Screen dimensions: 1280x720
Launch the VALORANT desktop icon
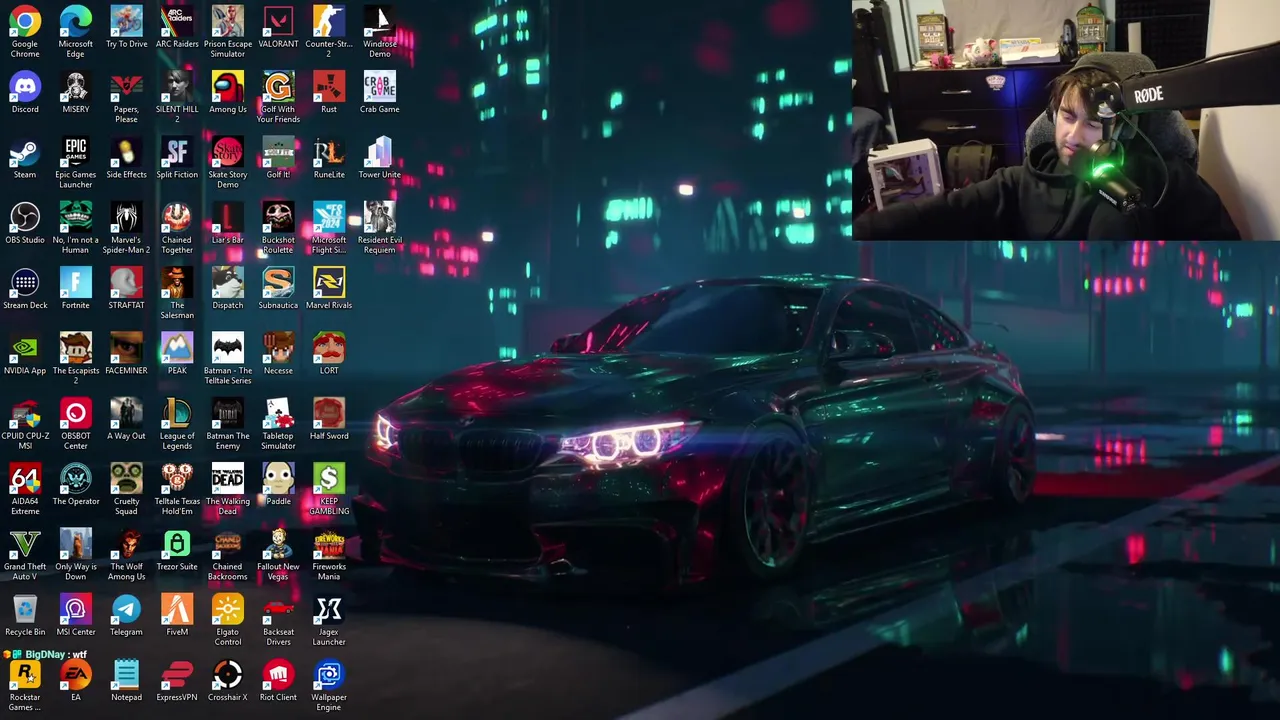click(278, 27)
